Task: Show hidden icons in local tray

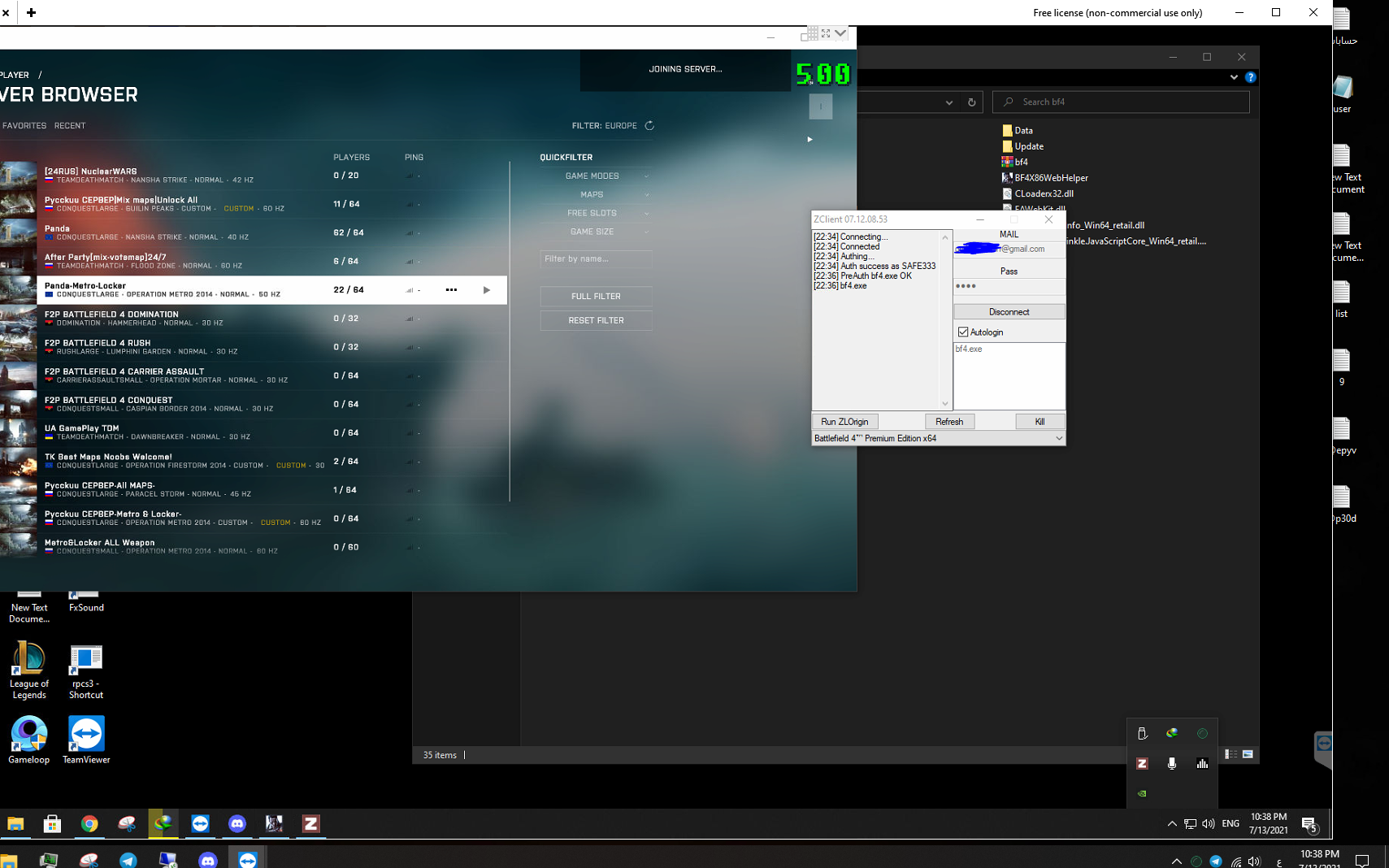Action: coord(1176,861)
